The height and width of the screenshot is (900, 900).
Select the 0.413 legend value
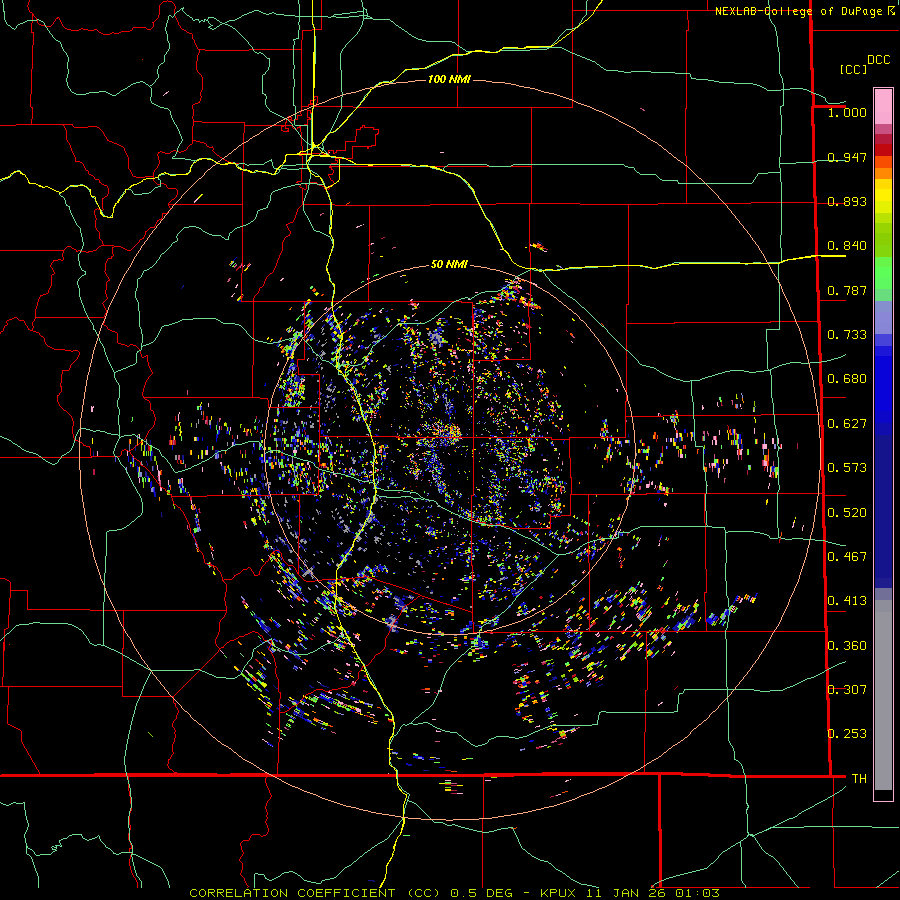click(x=847, y=601)
